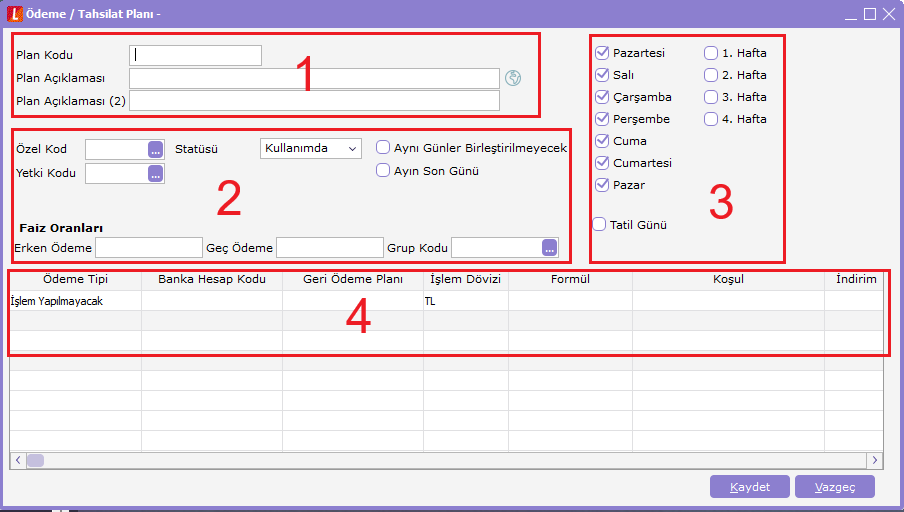Focus the Plan Kodu input field

pyautogui.click(x=195, y=55)
